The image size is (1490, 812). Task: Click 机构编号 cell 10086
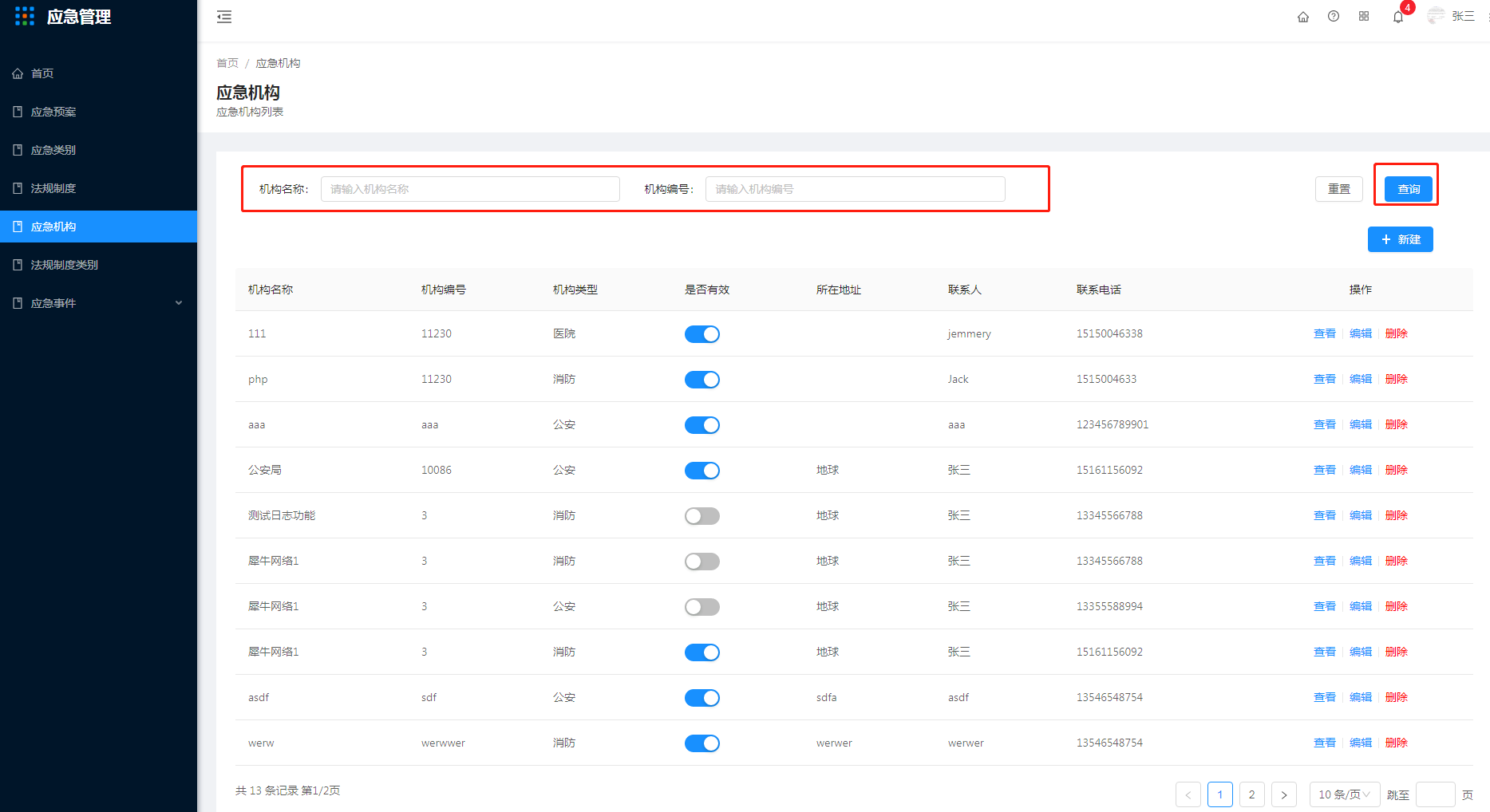(437, 470)
